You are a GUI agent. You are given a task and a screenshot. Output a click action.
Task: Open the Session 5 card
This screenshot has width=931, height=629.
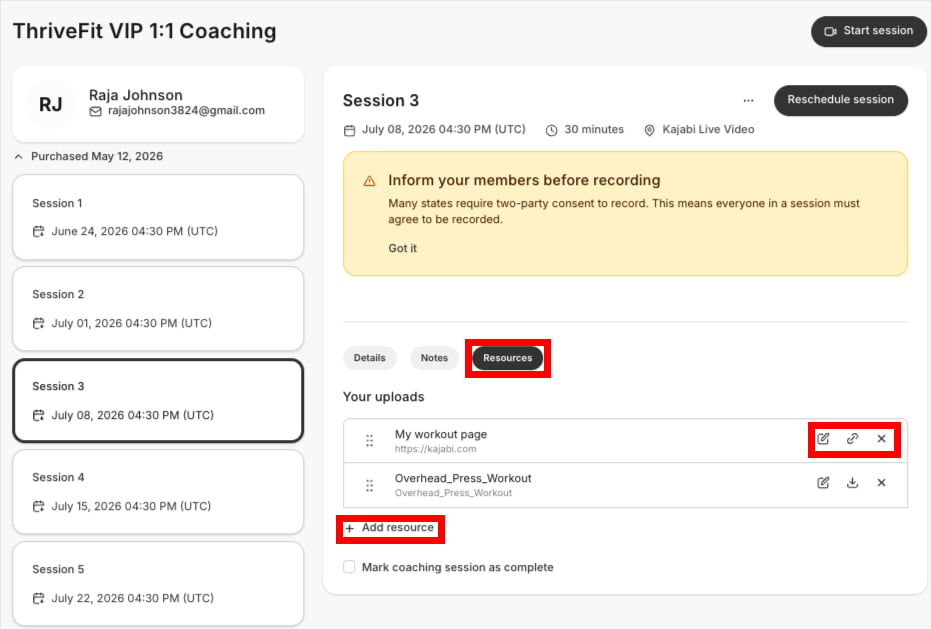158,583
